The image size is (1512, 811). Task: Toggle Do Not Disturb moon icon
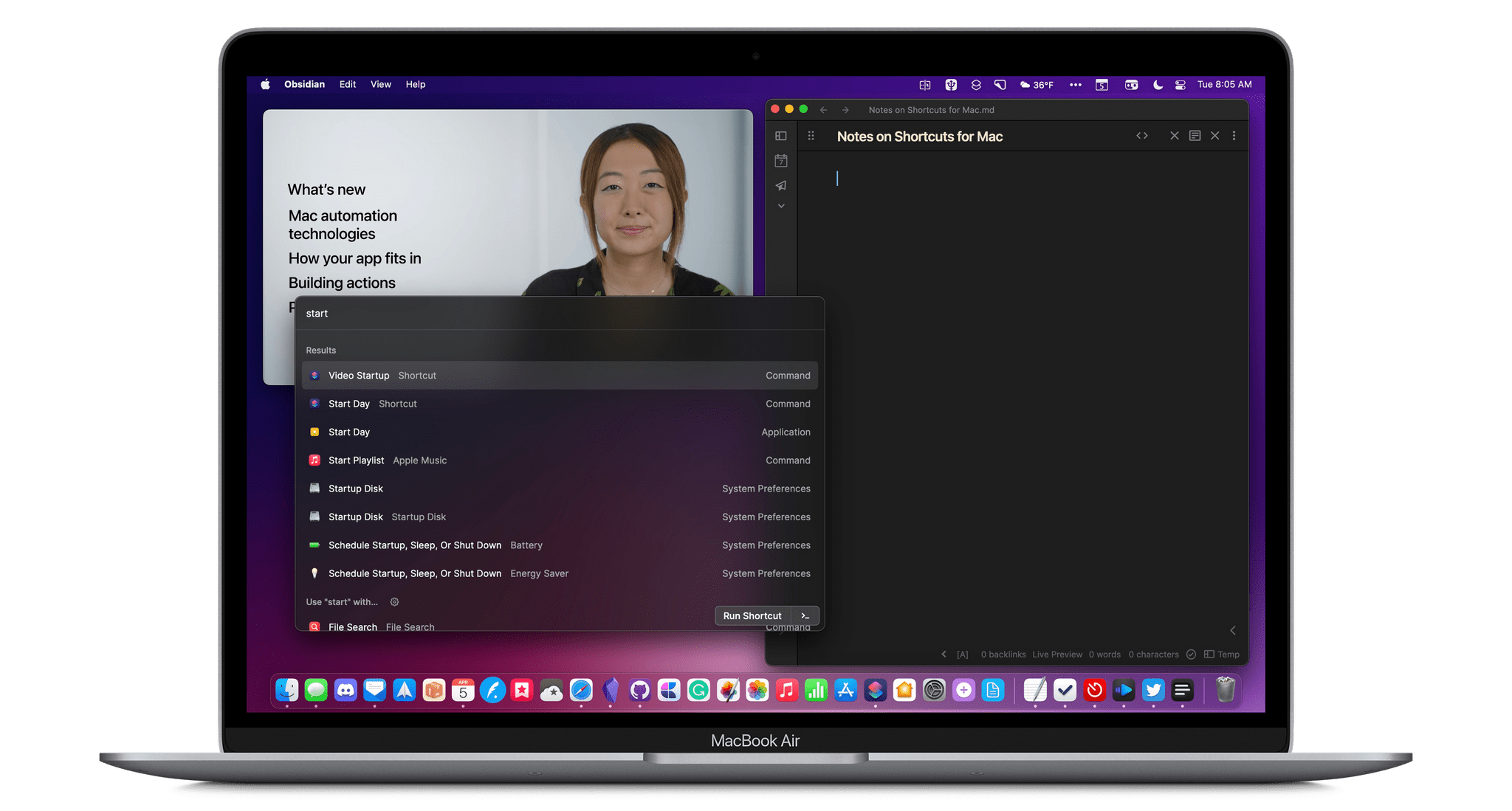click(1158, 85)
